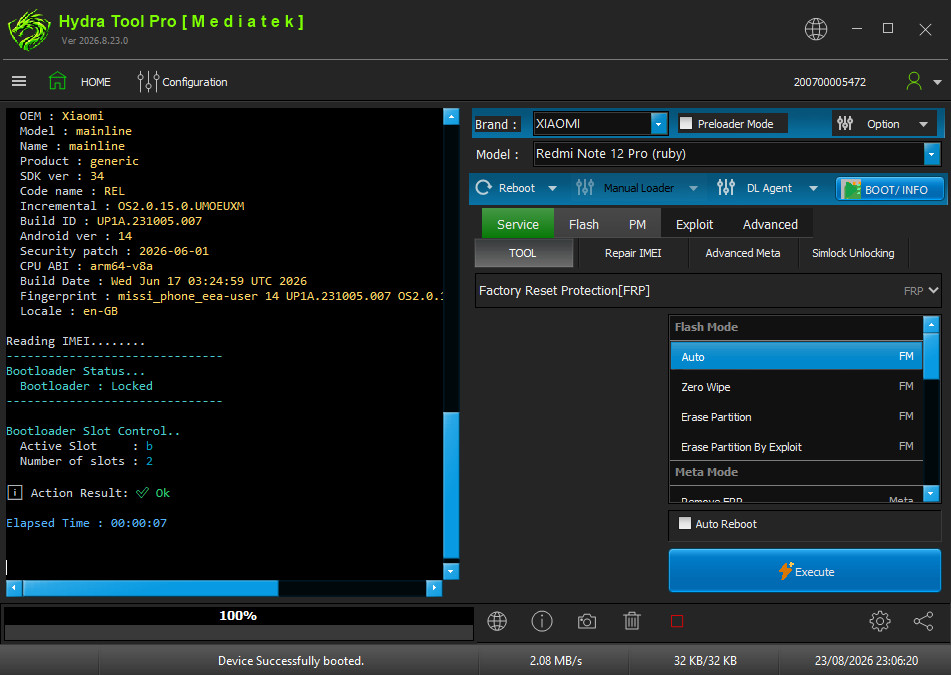
Task: Click the DL Agent sliders icon
Action: pyautogui.click(x=726, y=187)
